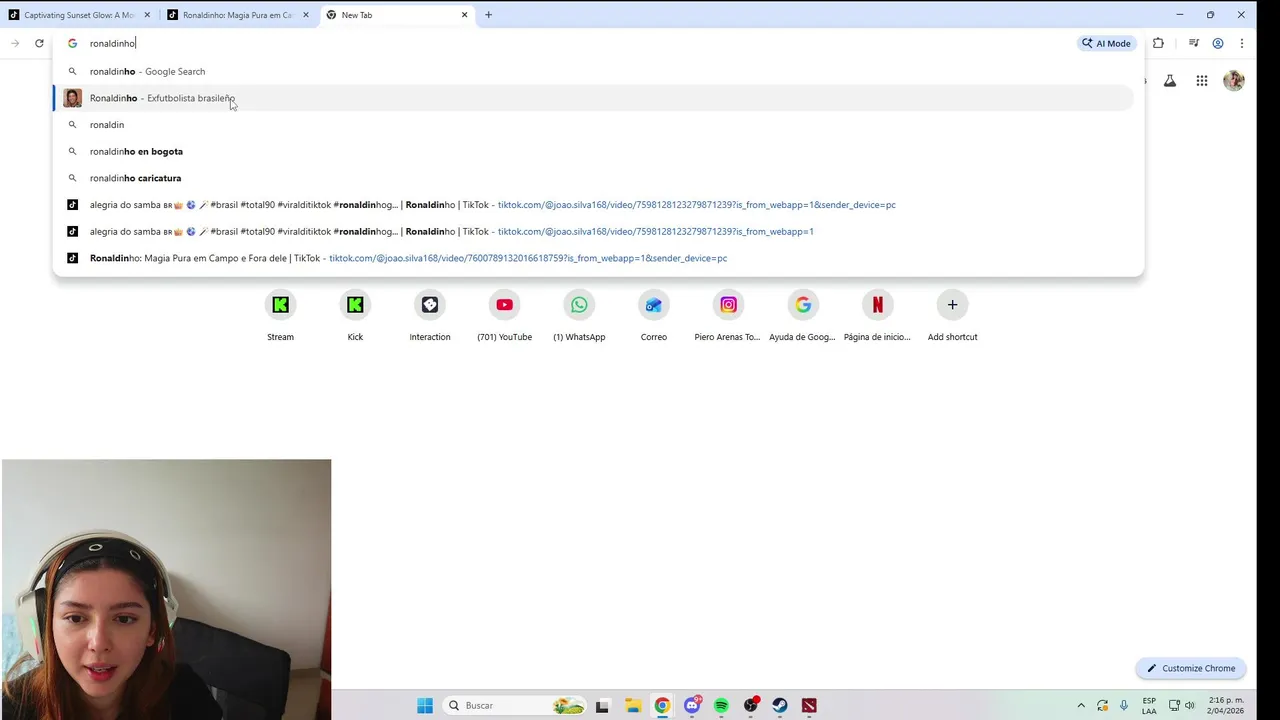Open the Google account avatar
1280x720 pixels.
click(1234, 81)
